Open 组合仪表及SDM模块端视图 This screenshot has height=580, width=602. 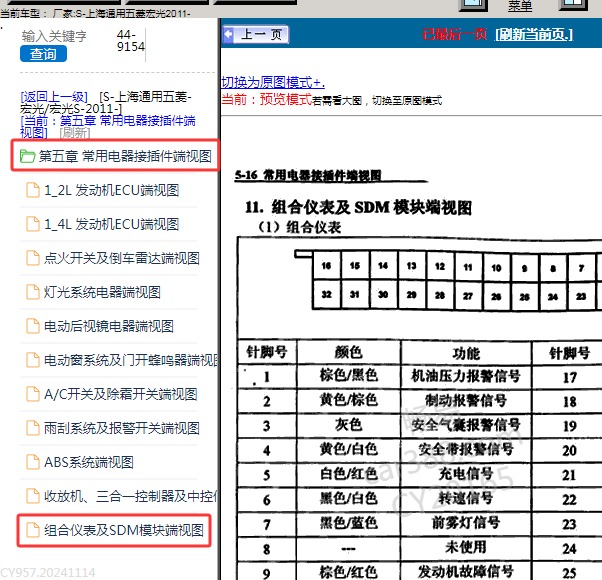coord(124,530)
